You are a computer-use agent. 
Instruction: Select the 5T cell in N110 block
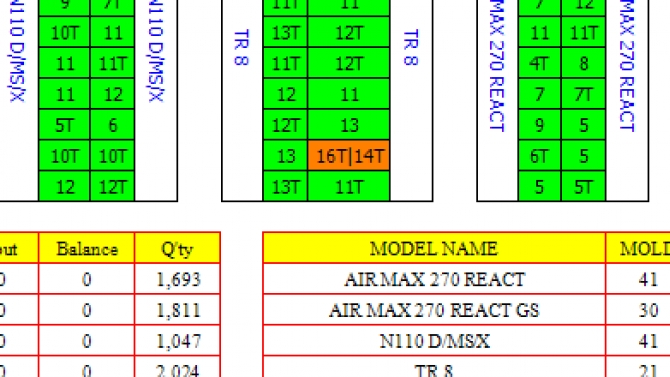[x=64, y=125]
